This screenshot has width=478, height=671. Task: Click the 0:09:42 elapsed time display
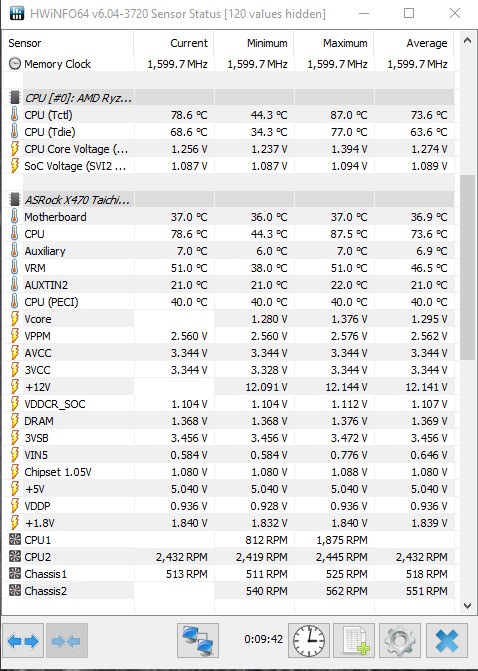tap(264, 639)
